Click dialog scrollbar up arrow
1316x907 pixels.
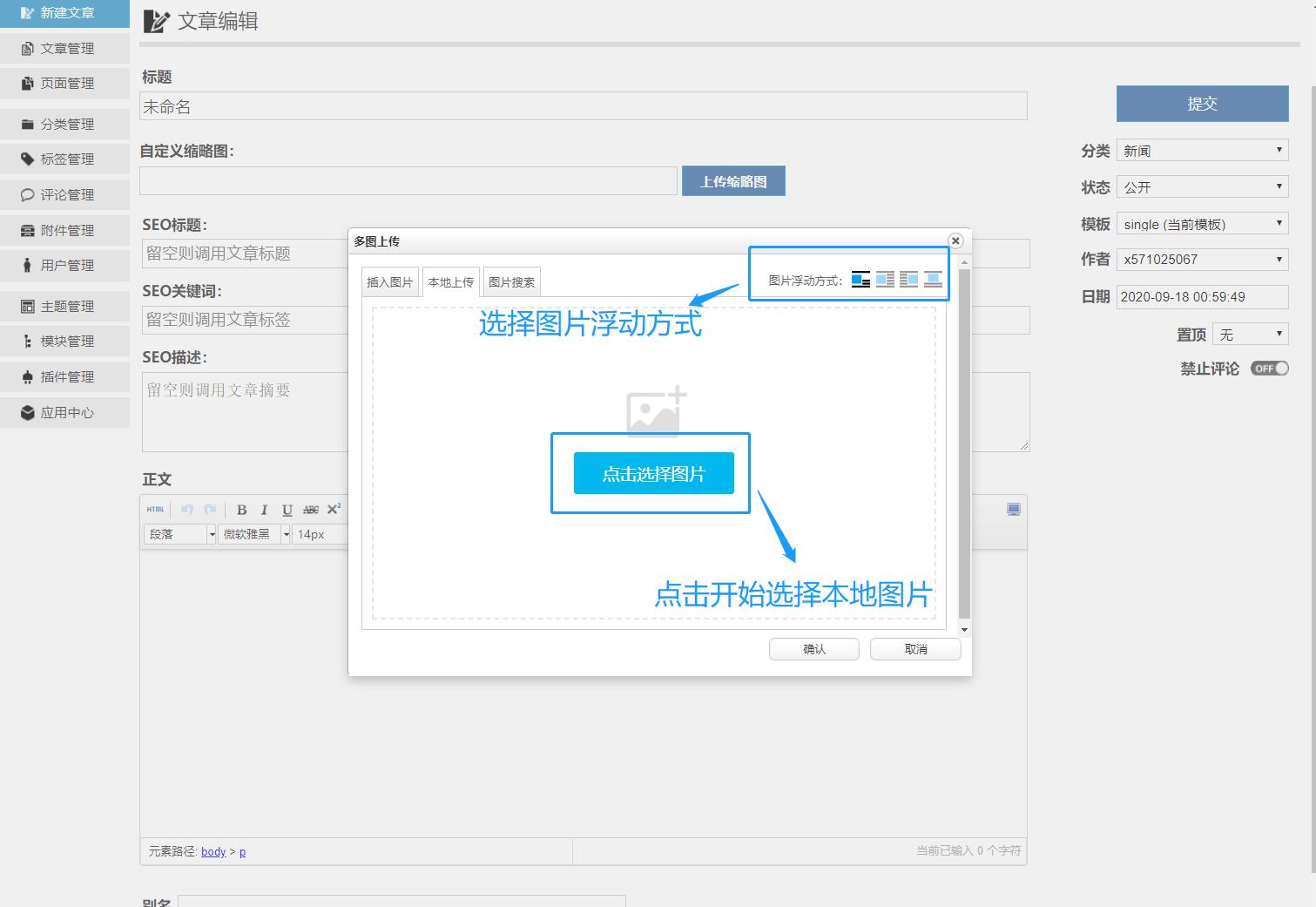coord(964,261)
